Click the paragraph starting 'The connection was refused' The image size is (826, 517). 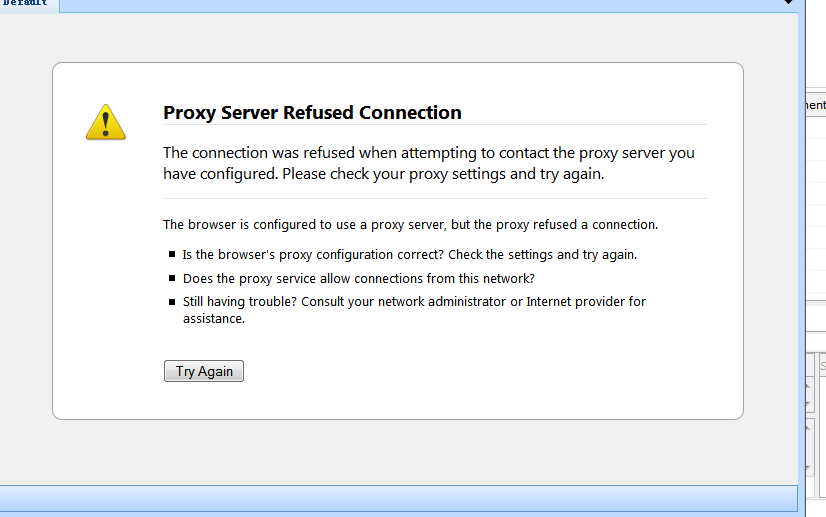(x=428, y=163)
